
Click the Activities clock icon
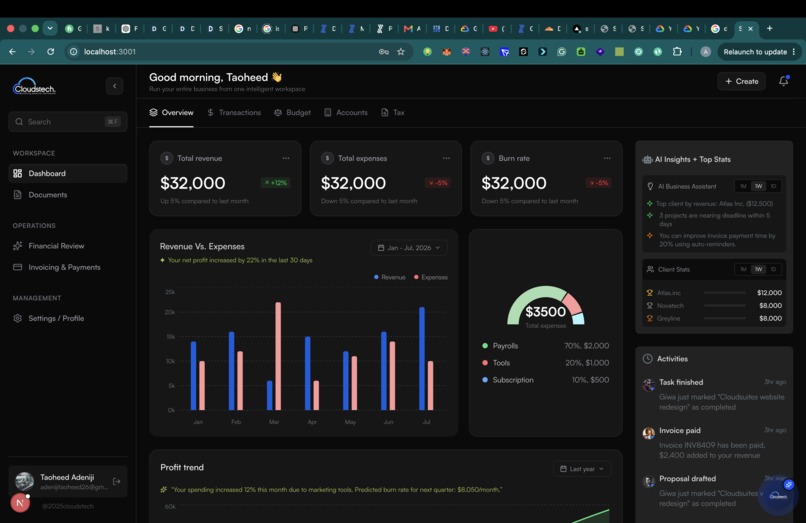648,359
